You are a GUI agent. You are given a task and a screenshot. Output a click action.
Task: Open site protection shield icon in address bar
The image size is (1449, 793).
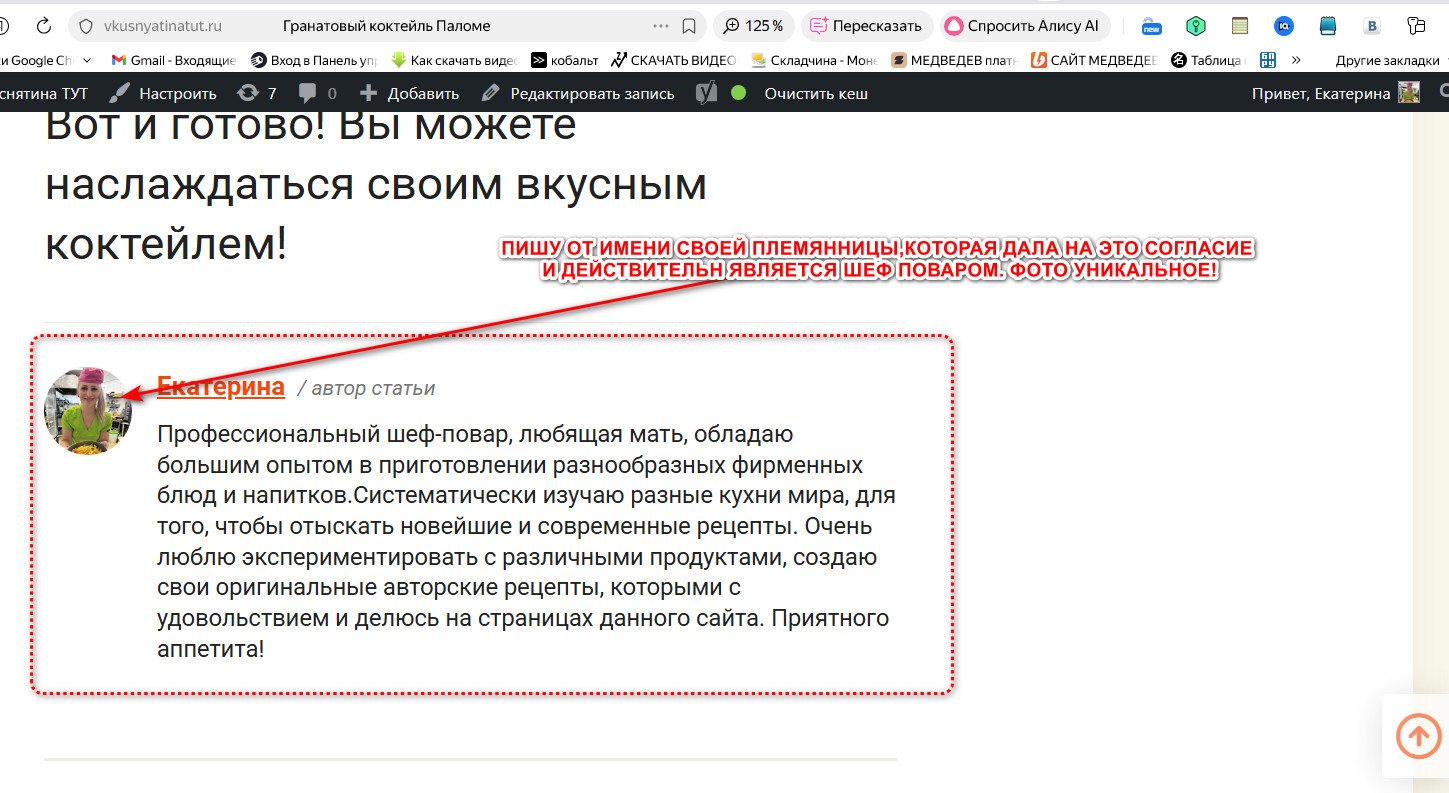tap(85, 26)
